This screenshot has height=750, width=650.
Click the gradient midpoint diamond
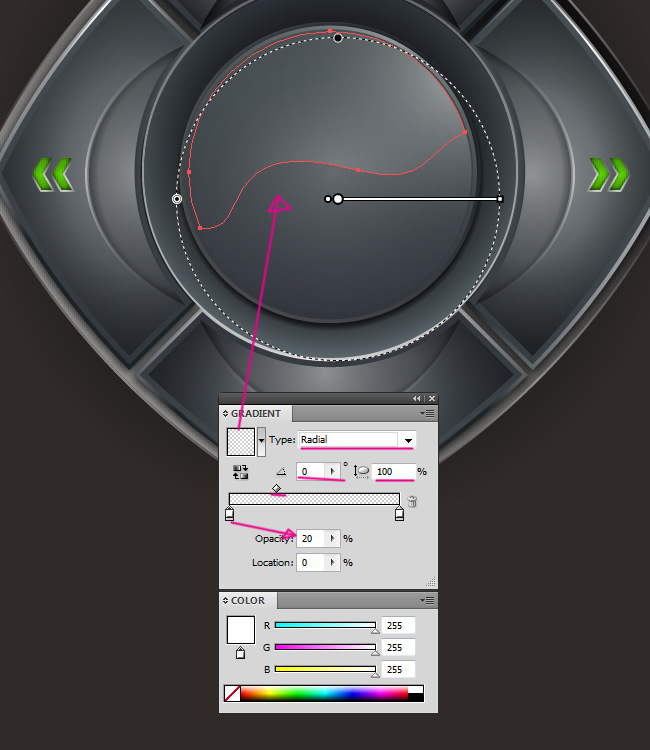276,488
